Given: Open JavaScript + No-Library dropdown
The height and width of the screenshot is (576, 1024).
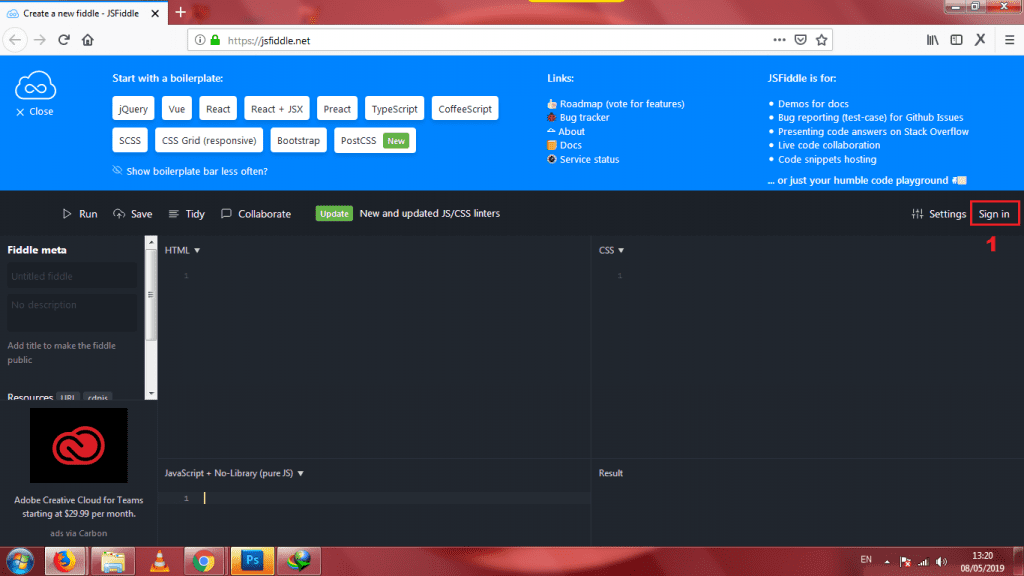Looking at the screenshot, I should (x=234, y=473).
